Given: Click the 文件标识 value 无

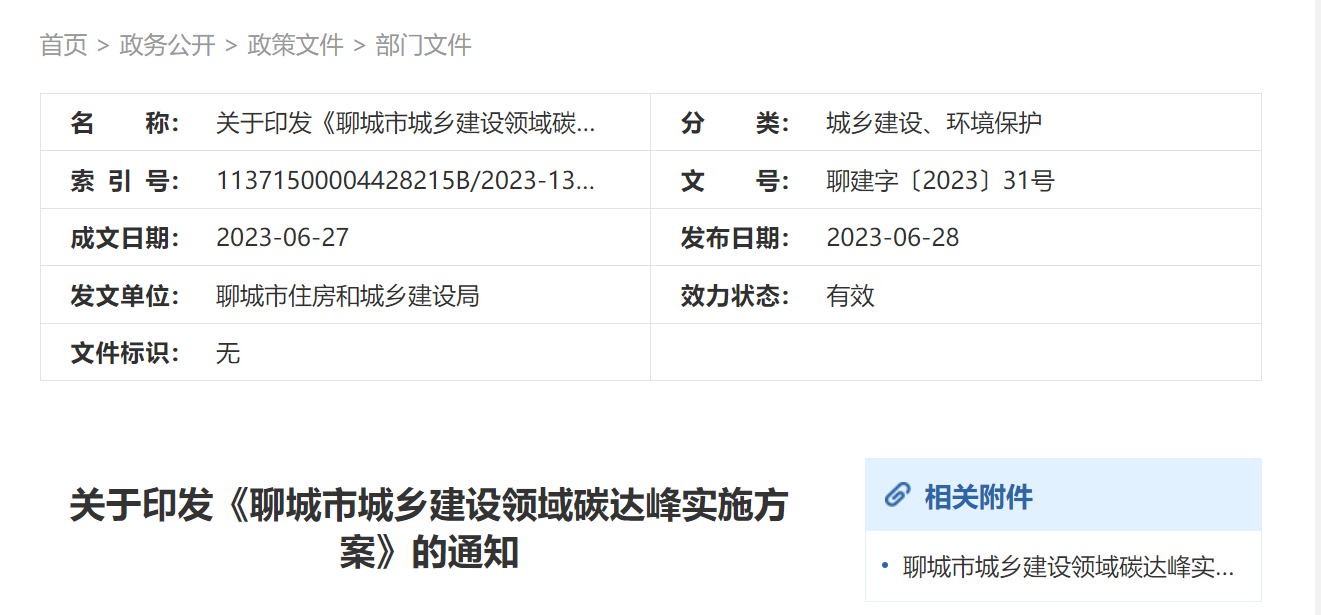Looking at the screenshot, I should [228, 353].
